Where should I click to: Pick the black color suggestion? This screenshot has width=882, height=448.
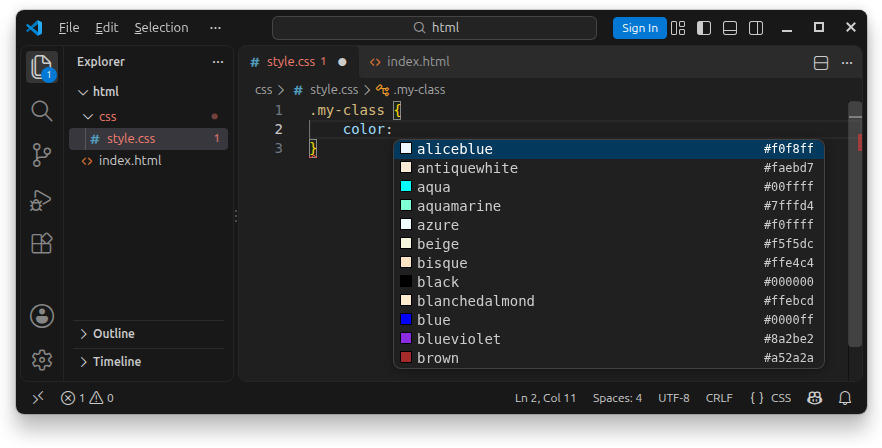coord(609,282)
